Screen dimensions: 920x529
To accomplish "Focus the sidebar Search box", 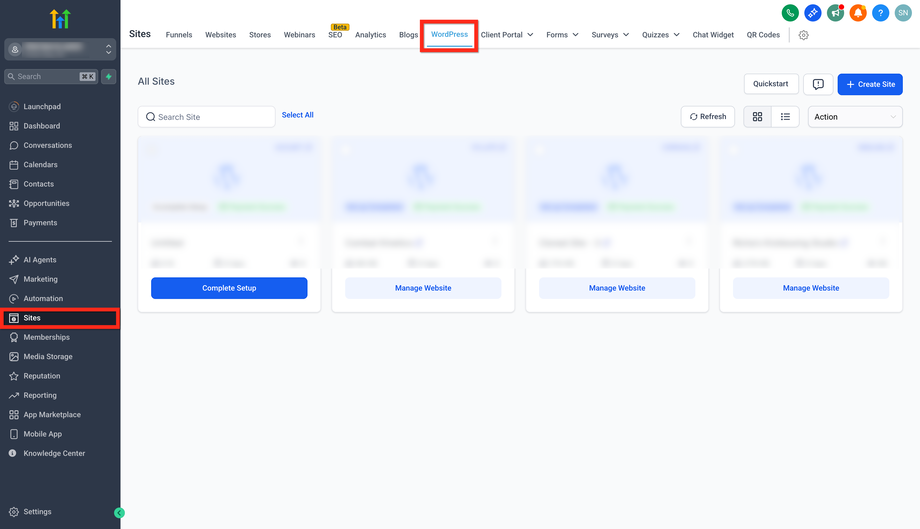I will 51,76.
